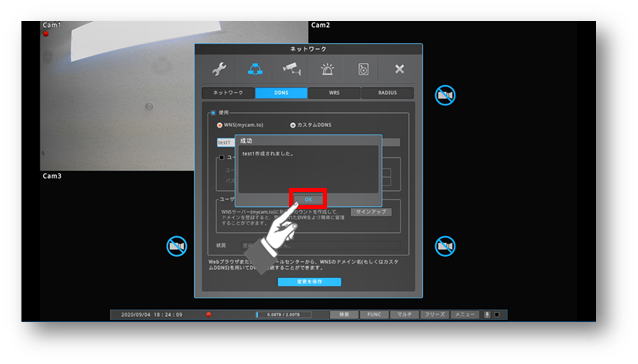Select the blue network settings icon
Screen dimensions: 638x364
click(255, 69)
